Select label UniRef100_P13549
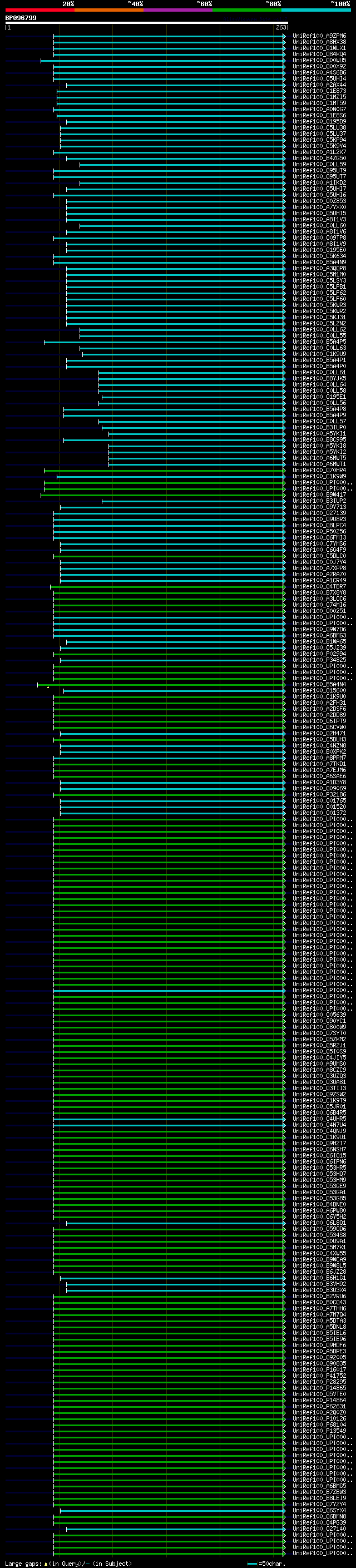356x1568 pixels. [x=319, y=1431]
